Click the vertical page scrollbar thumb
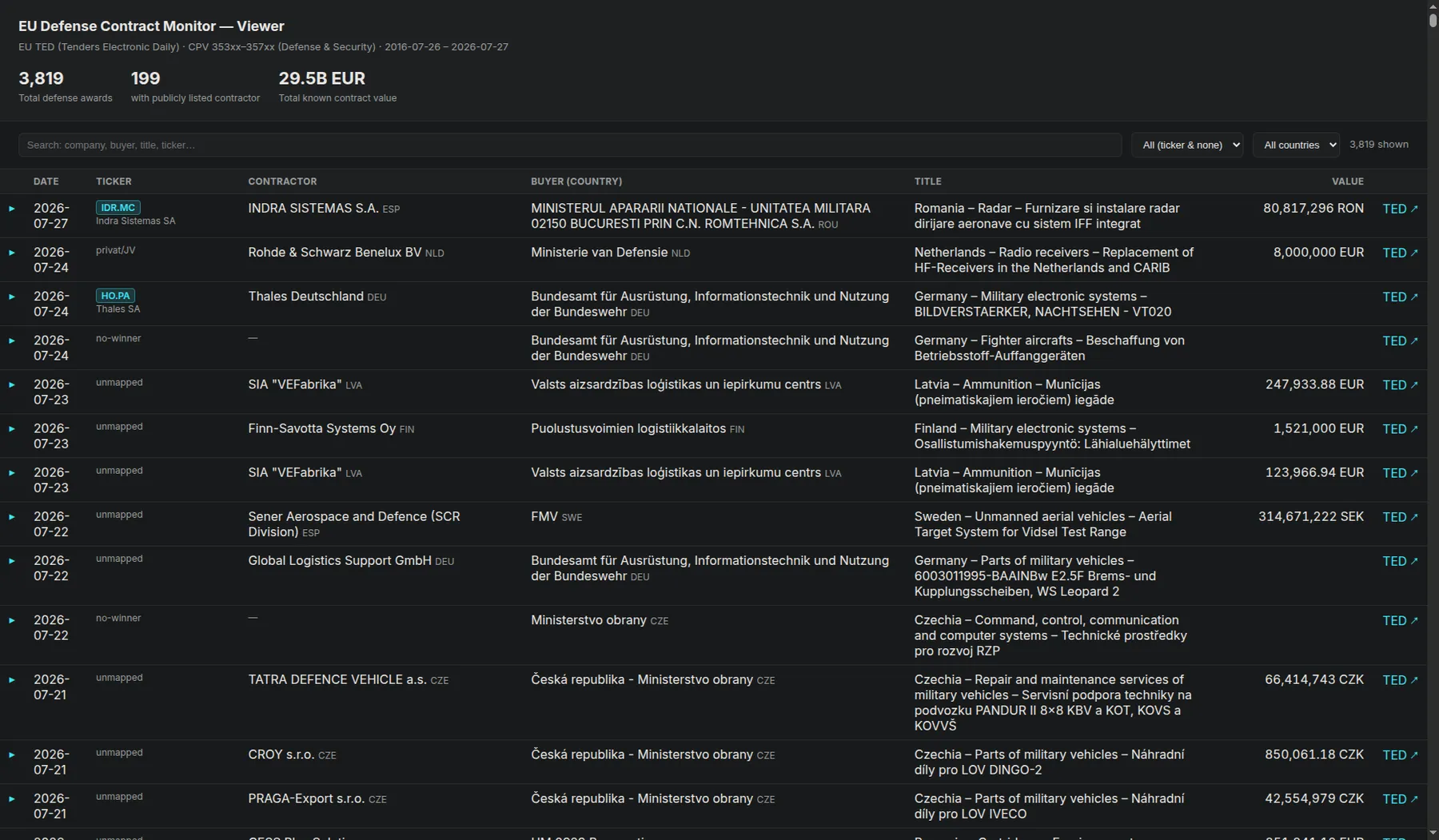Screen dimensions: 1439x840 [1433, 16]
